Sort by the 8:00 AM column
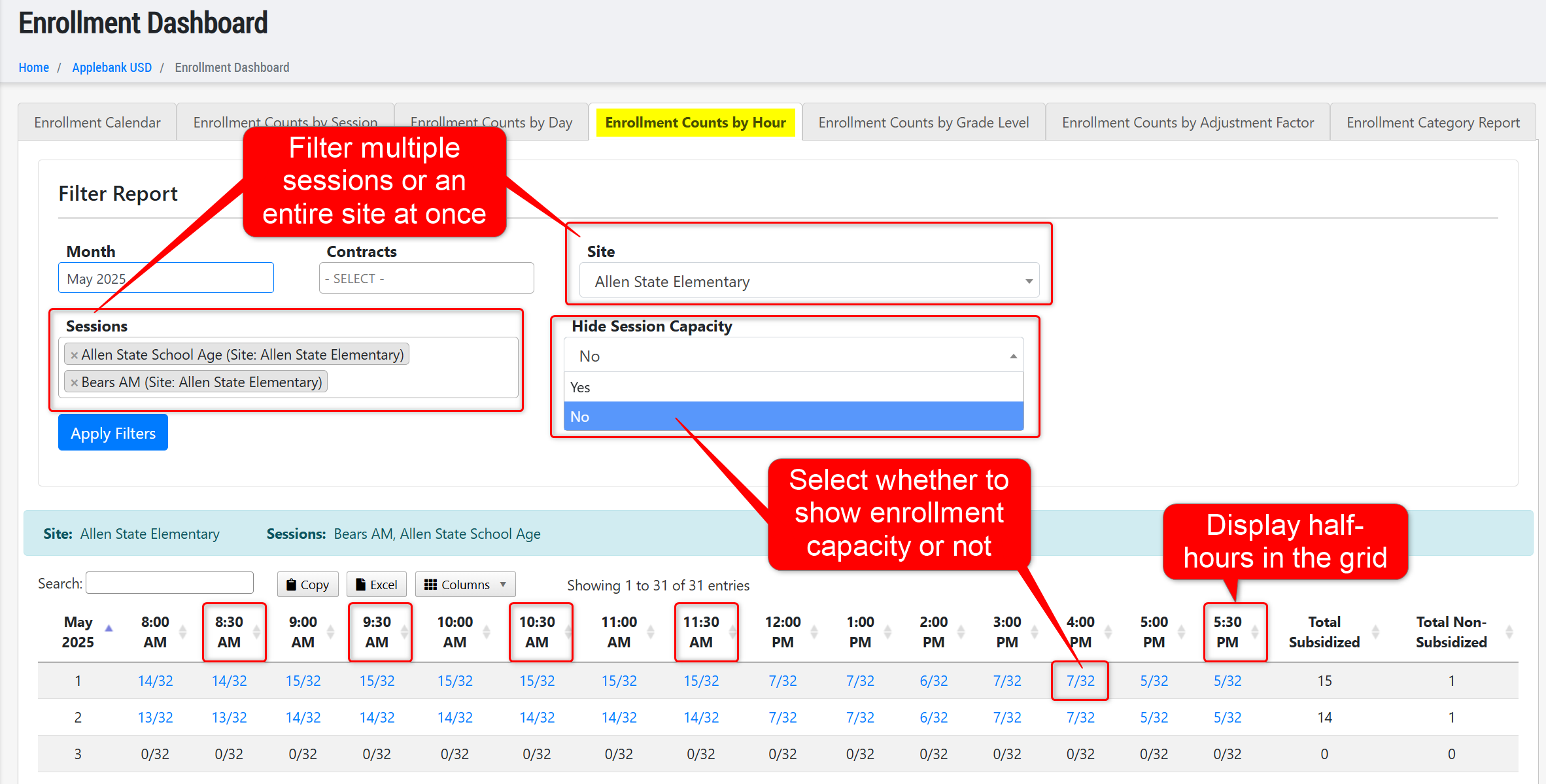1546x784 pixels. (155, 632)
